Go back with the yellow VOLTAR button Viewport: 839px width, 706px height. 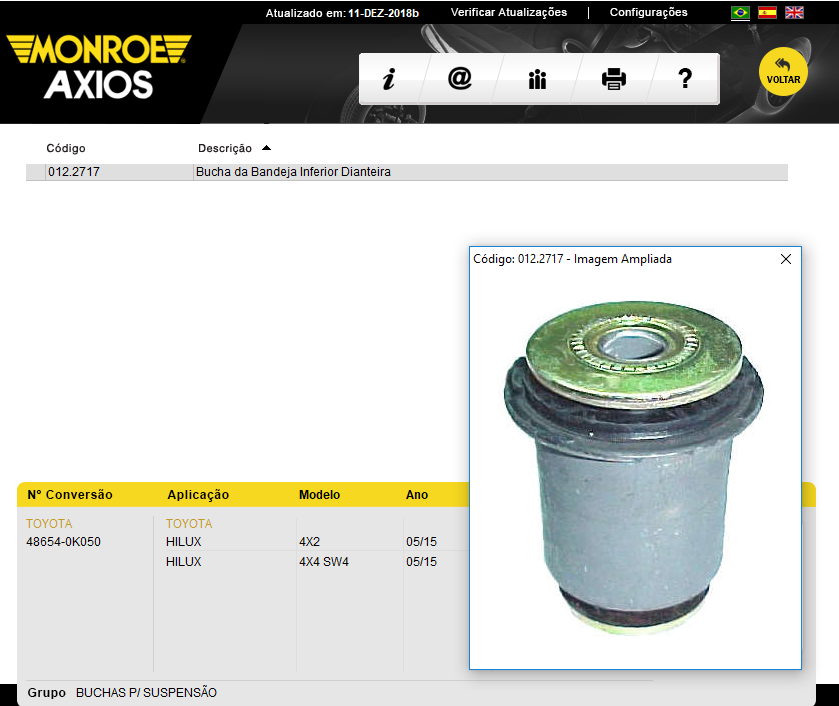pyautogui.click(x=783, y=71)
